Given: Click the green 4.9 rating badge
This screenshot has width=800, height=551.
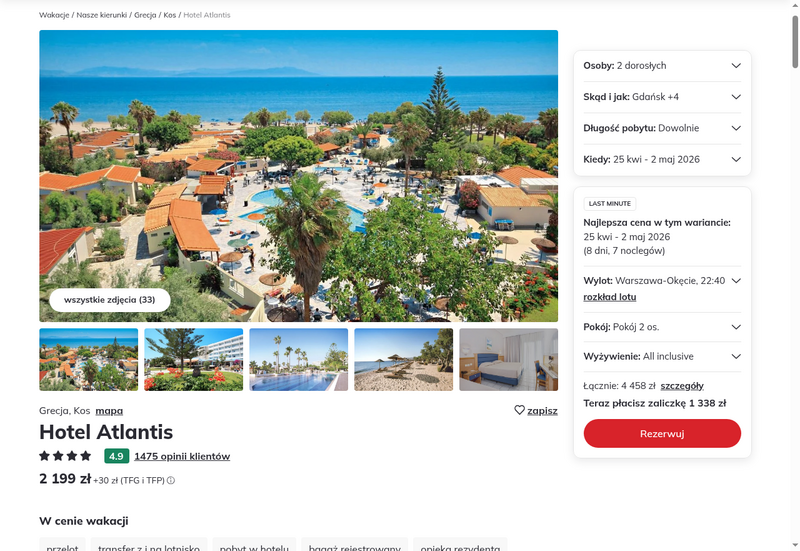Looking at the screenshot, I should [116, 456].
